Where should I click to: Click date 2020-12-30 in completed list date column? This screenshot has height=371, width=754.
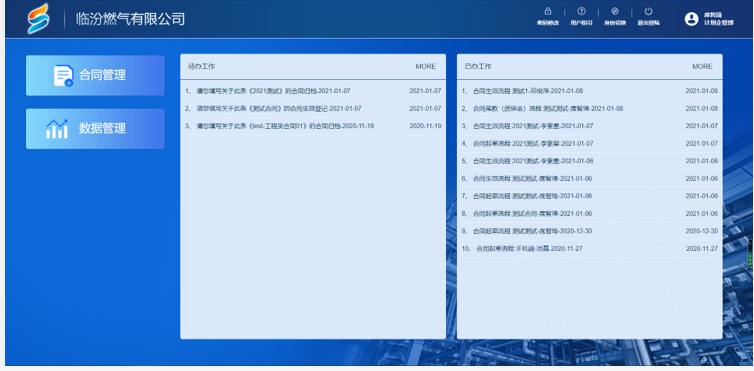pos(702,231)
